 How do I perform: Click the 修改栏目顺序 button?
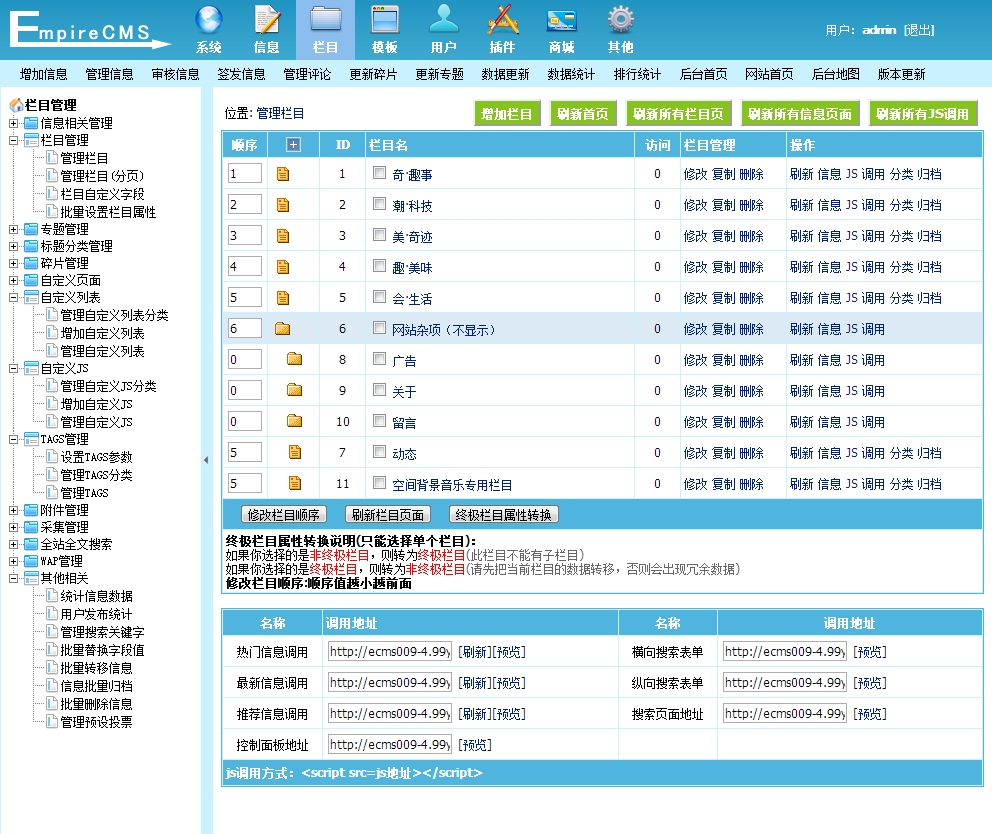[x=284, y=515]
